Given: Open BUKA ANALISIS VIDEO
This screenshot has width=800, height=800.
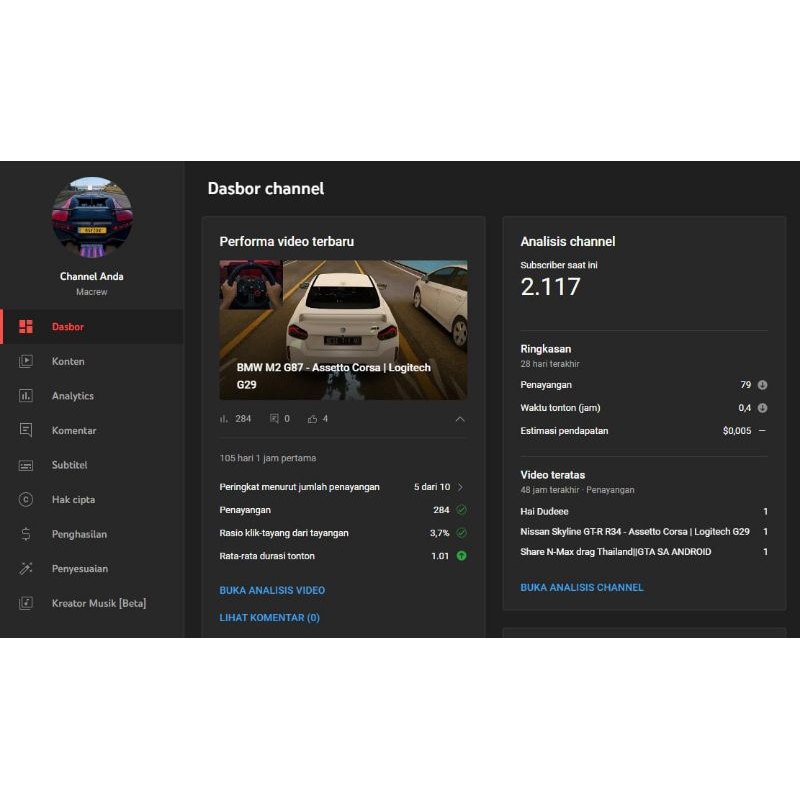Looking at the screenshot, I should [272, 590].
